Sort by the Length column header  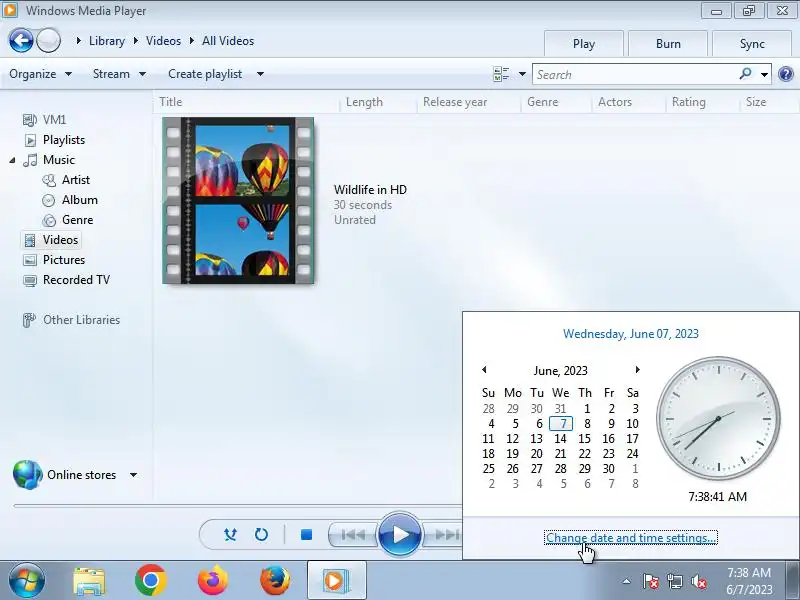click(364, 102)
